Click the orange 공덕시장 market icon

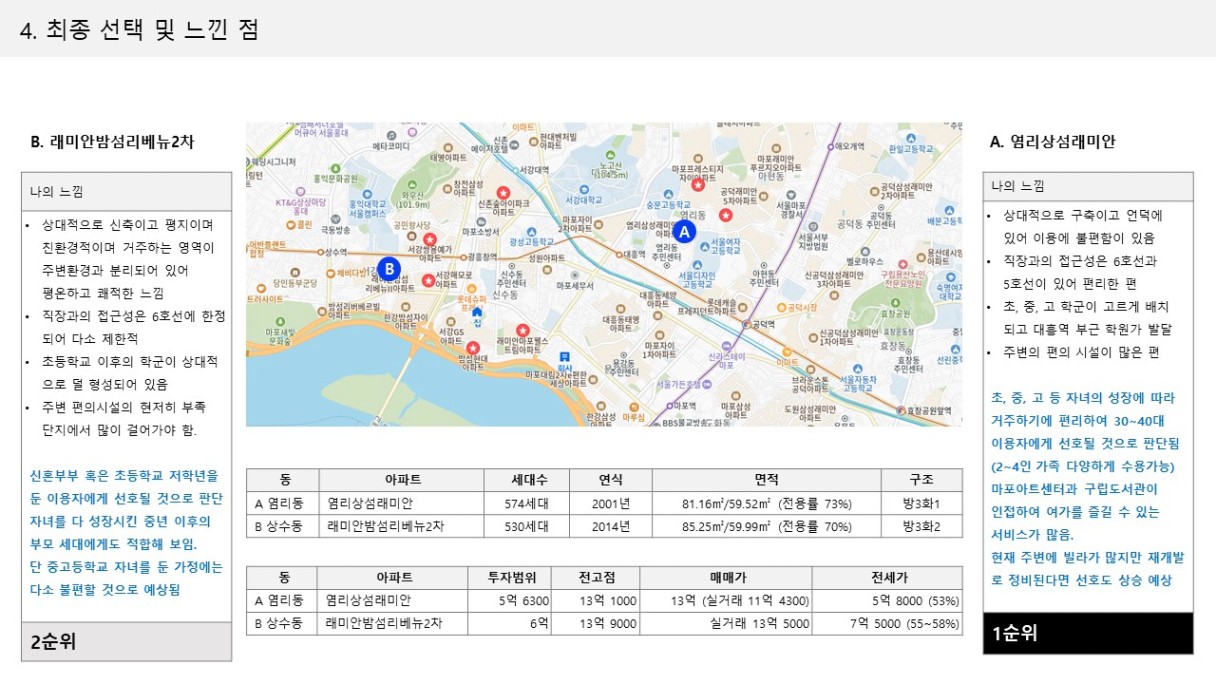coord(781,307)
